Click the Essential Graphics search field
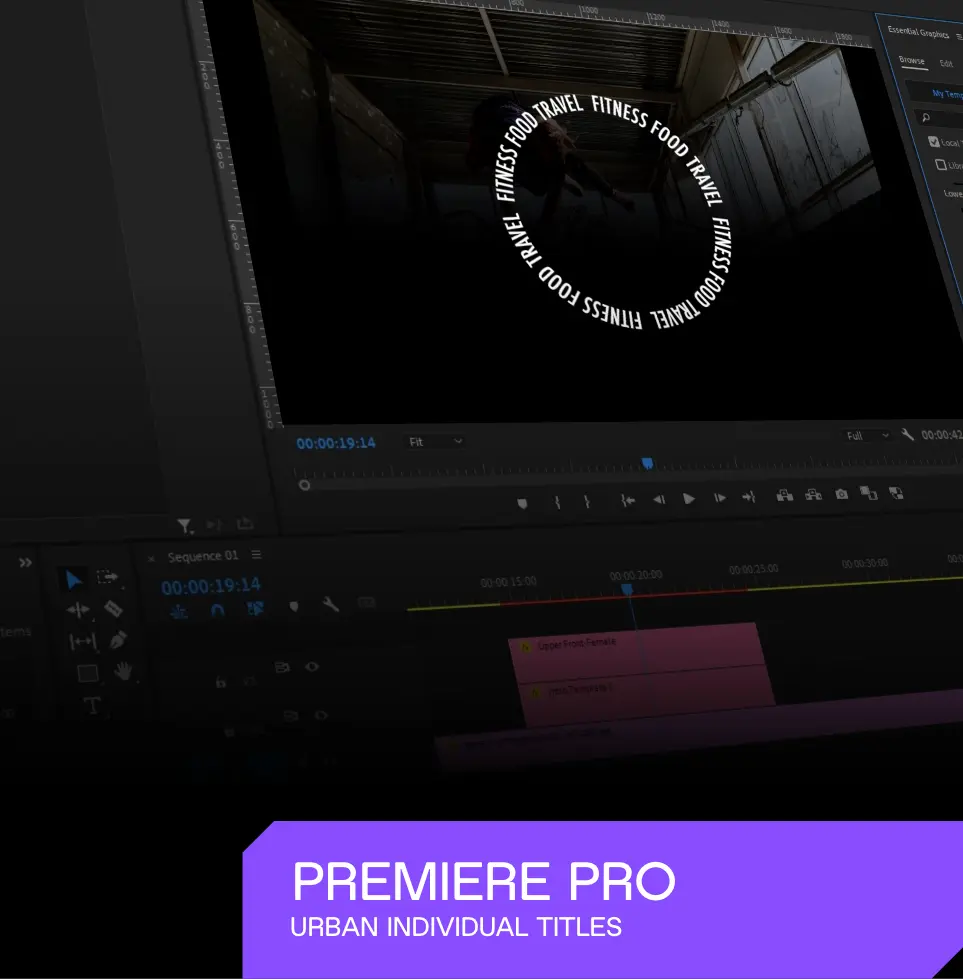 click(x=939, y=118)
